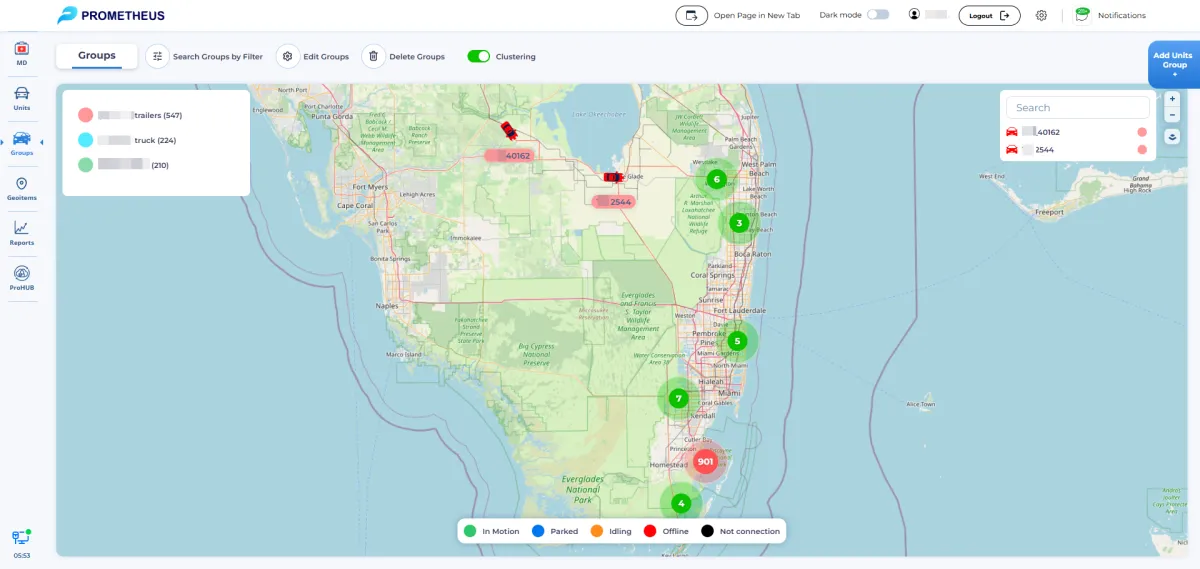The width and height of the screenshot is (1200, 569).
Task: Click the user profile avatar icon
Action: coord(914,14)
